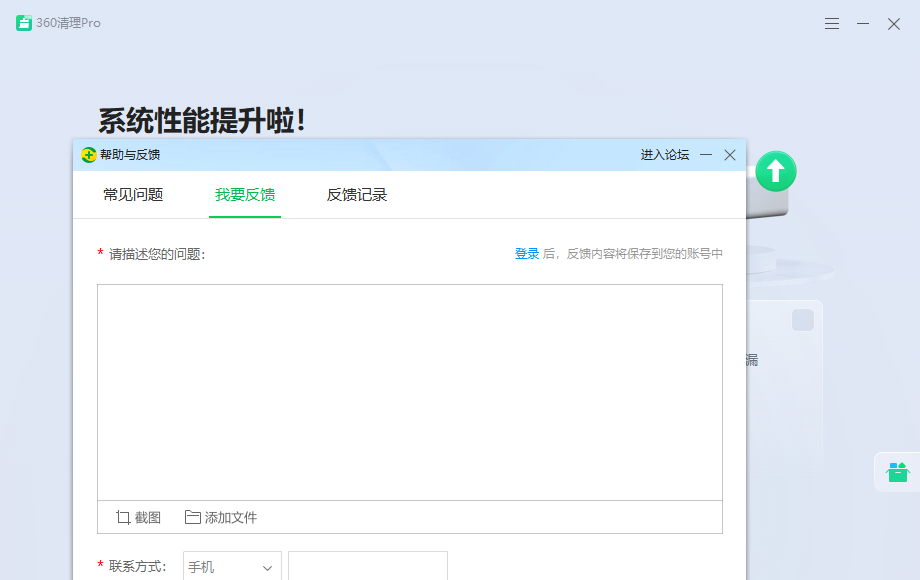
Task: Expand the 手机 contact type dropdown
Action: click(x=232, y=567)
